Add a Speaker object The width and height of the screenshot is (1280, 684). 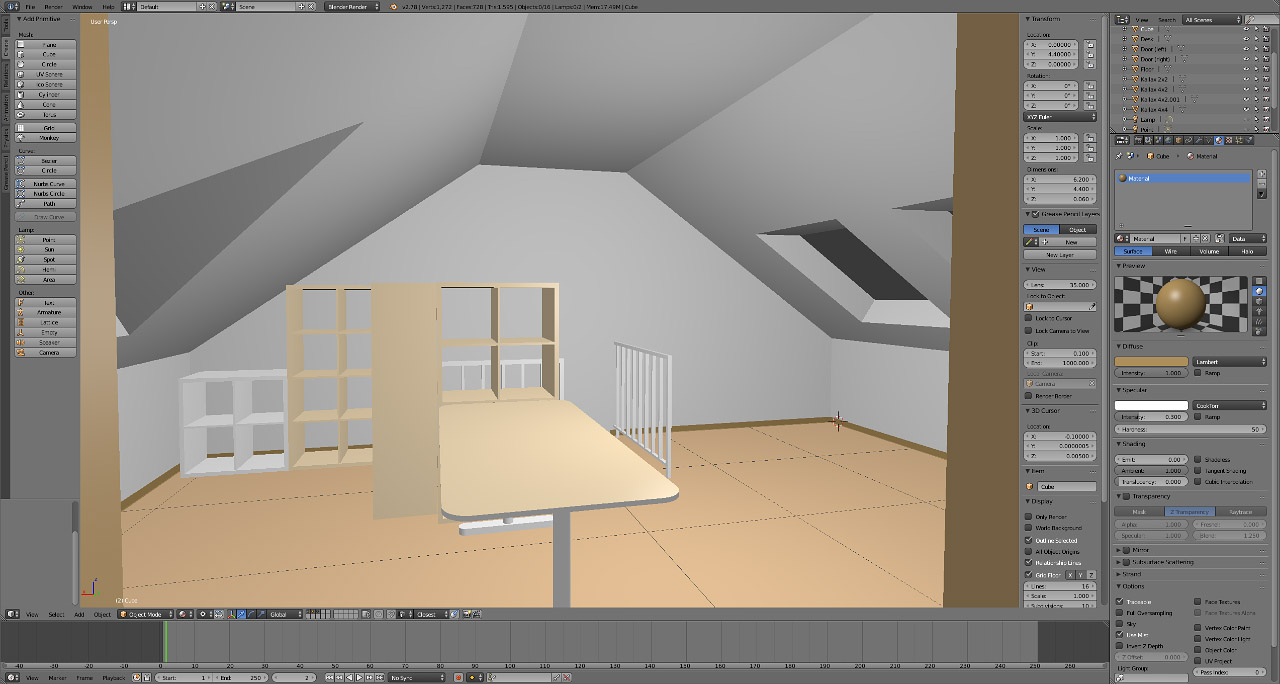tap(45, 343)
